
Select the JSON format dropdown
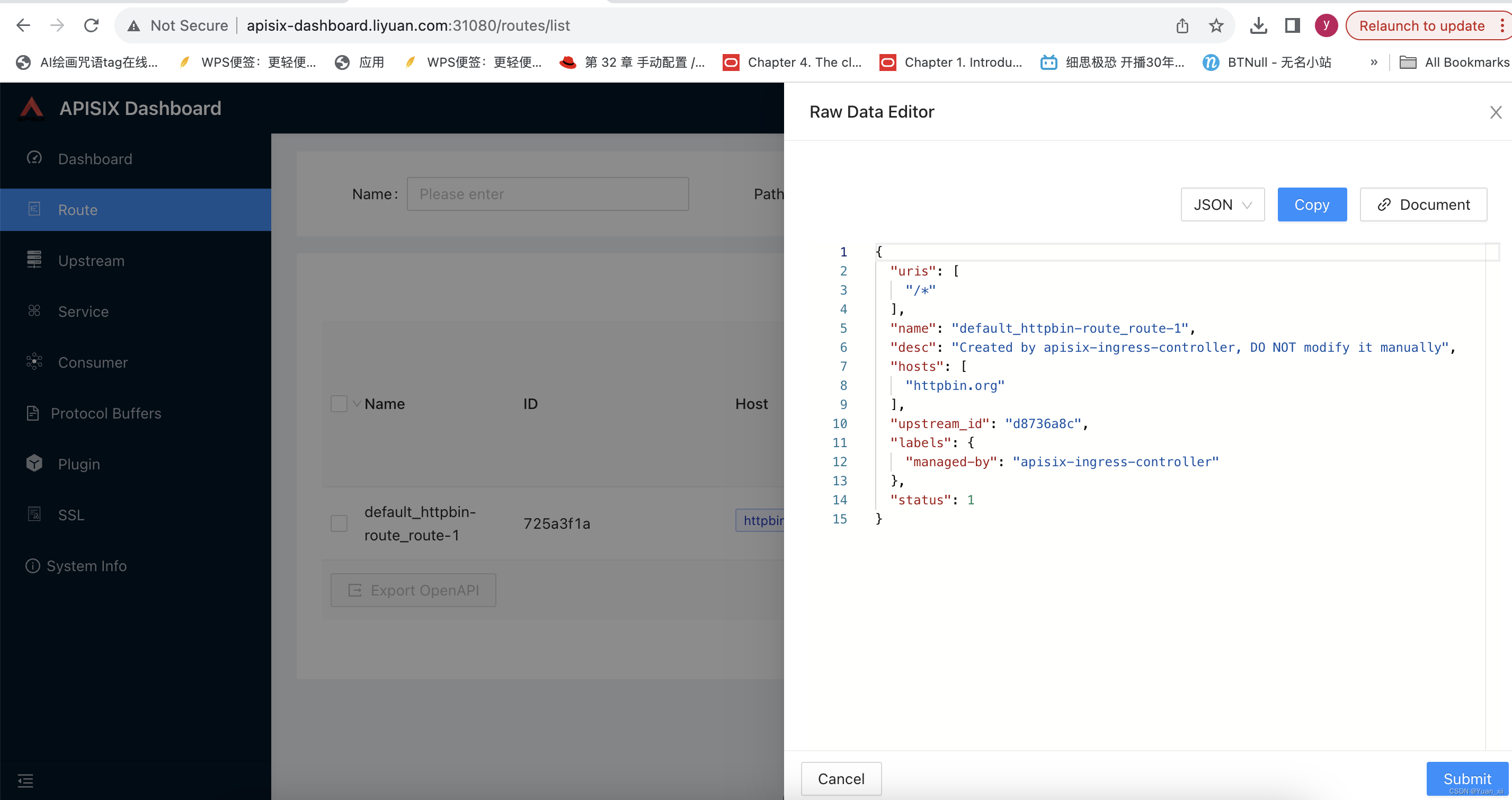pos(1221,204)
